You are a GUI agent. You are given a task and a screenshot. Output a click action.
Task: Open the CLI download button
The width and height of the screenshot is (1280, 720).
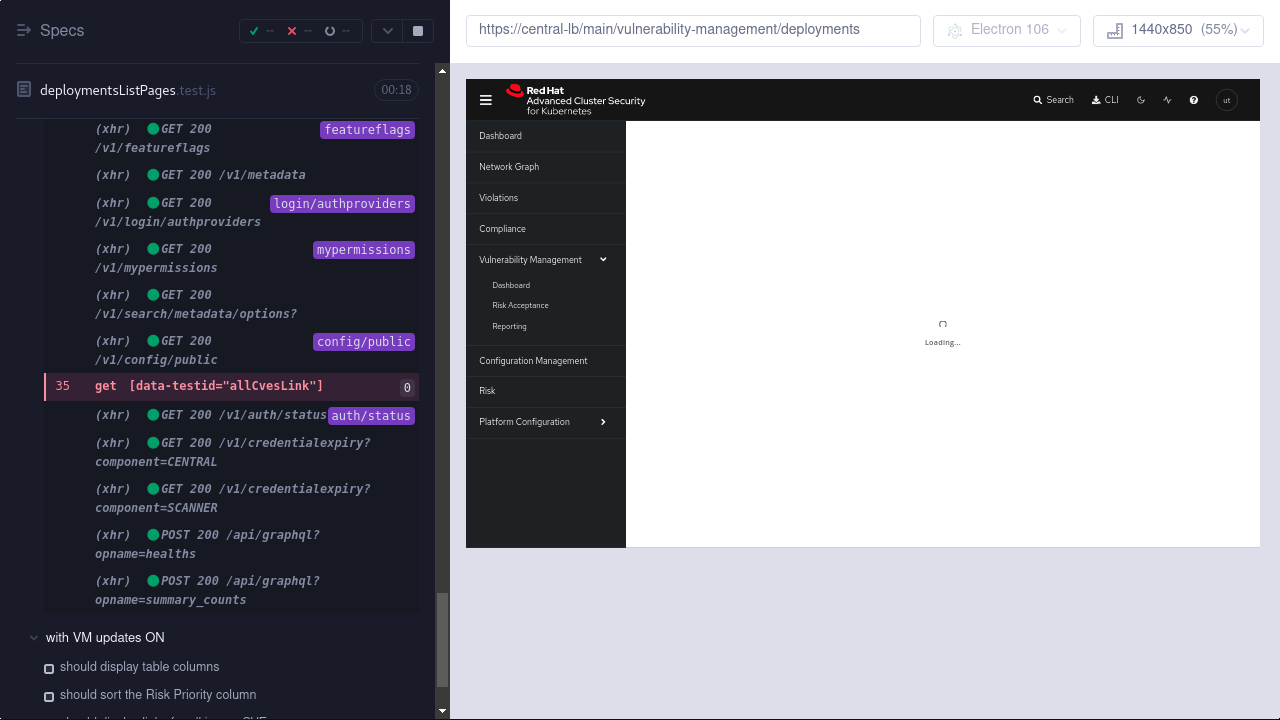[x=1105, y=100]
